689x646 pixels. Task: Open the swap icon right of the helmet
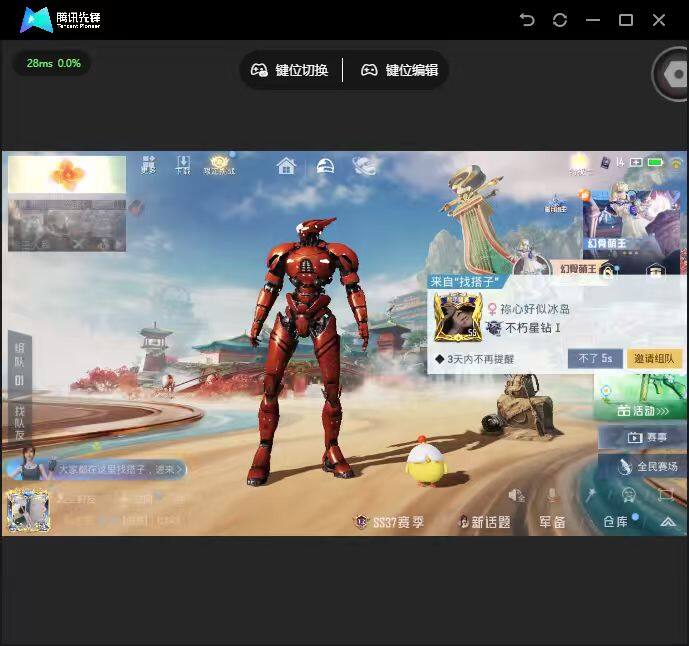(x=365, y=165)
